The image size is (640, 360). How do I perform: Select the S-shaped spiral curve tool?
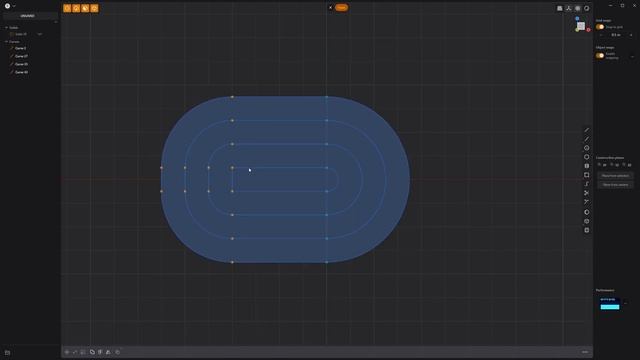pyautogui.click(x=587, y=184)
